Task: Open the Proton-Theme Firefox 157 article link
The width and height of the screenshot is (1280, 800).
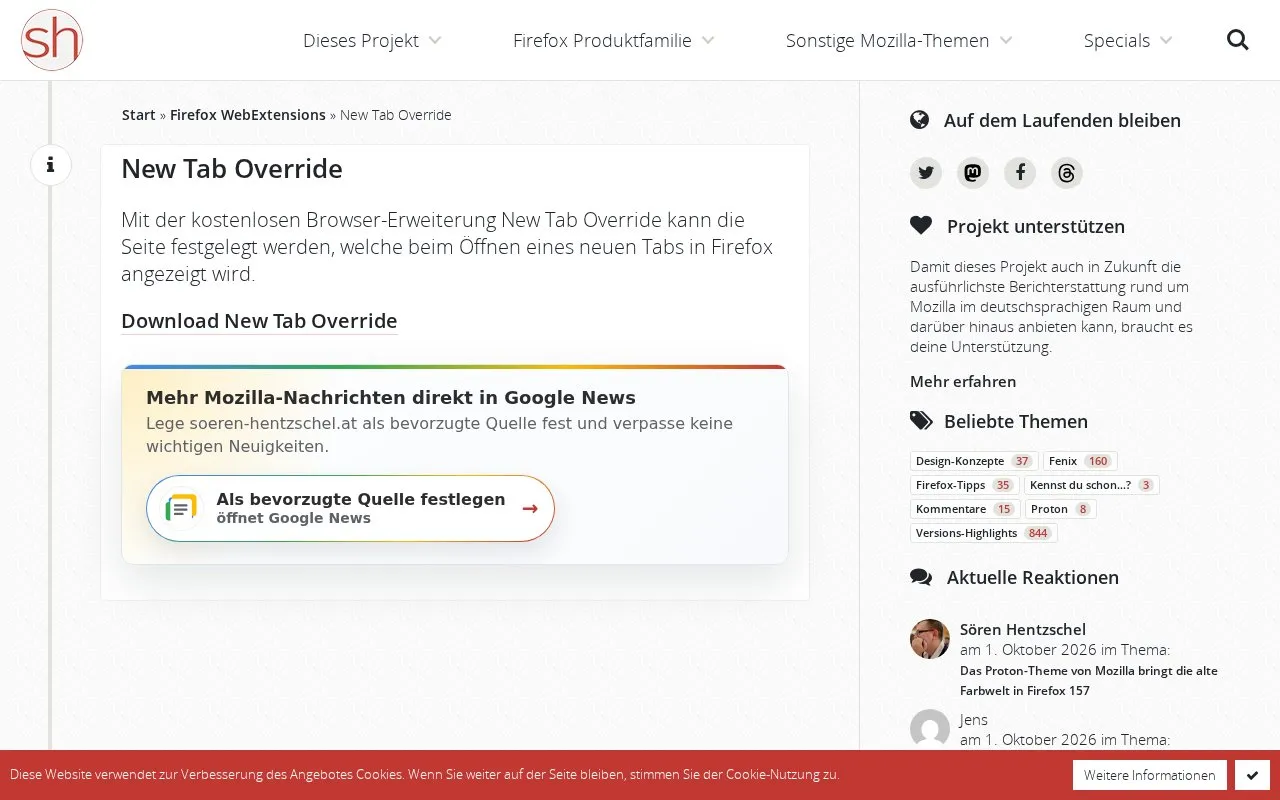Action: pyautogui.click(x=1089, y=681)
